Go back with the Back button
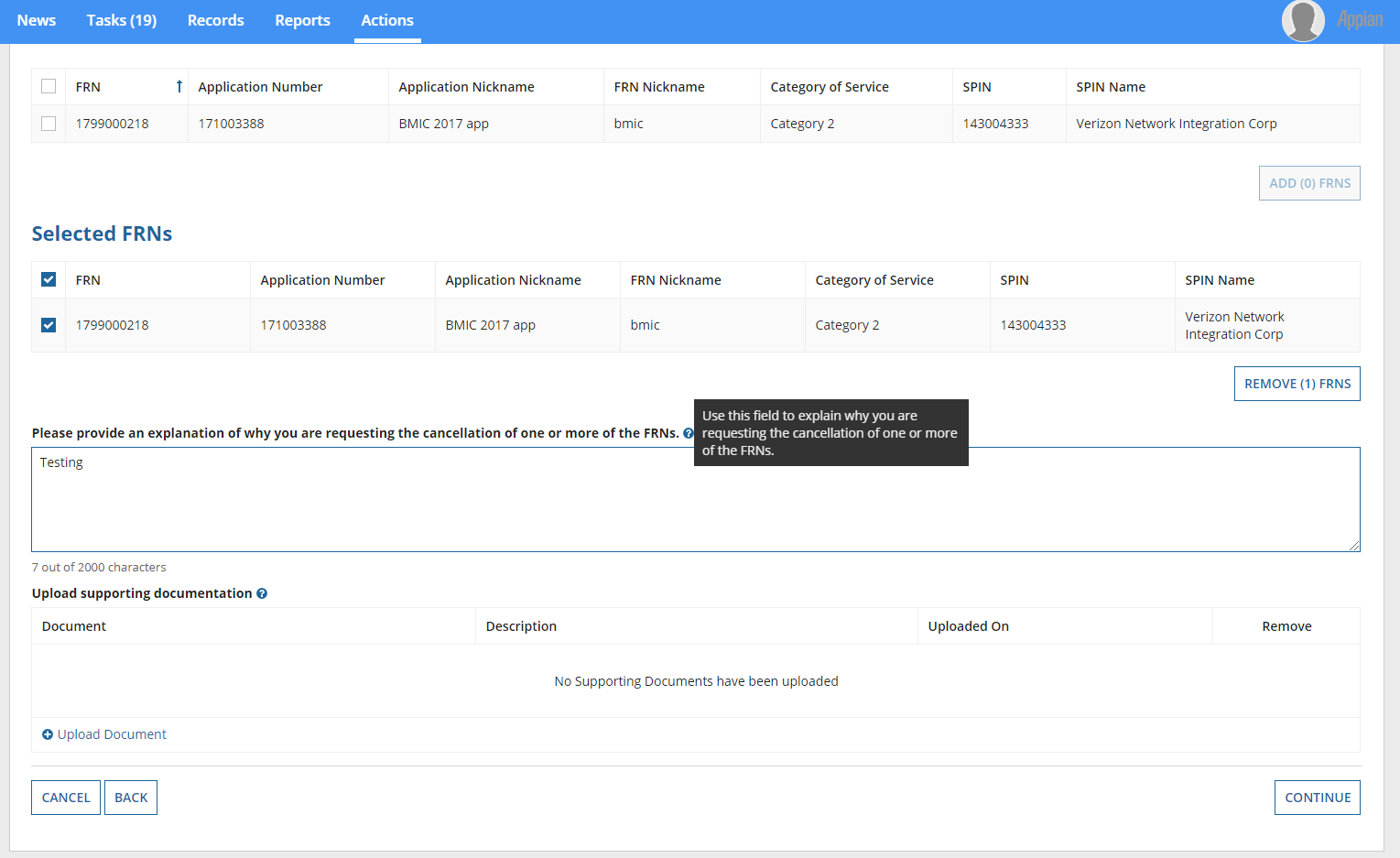 pyautogui.click(x=131, y=798)
